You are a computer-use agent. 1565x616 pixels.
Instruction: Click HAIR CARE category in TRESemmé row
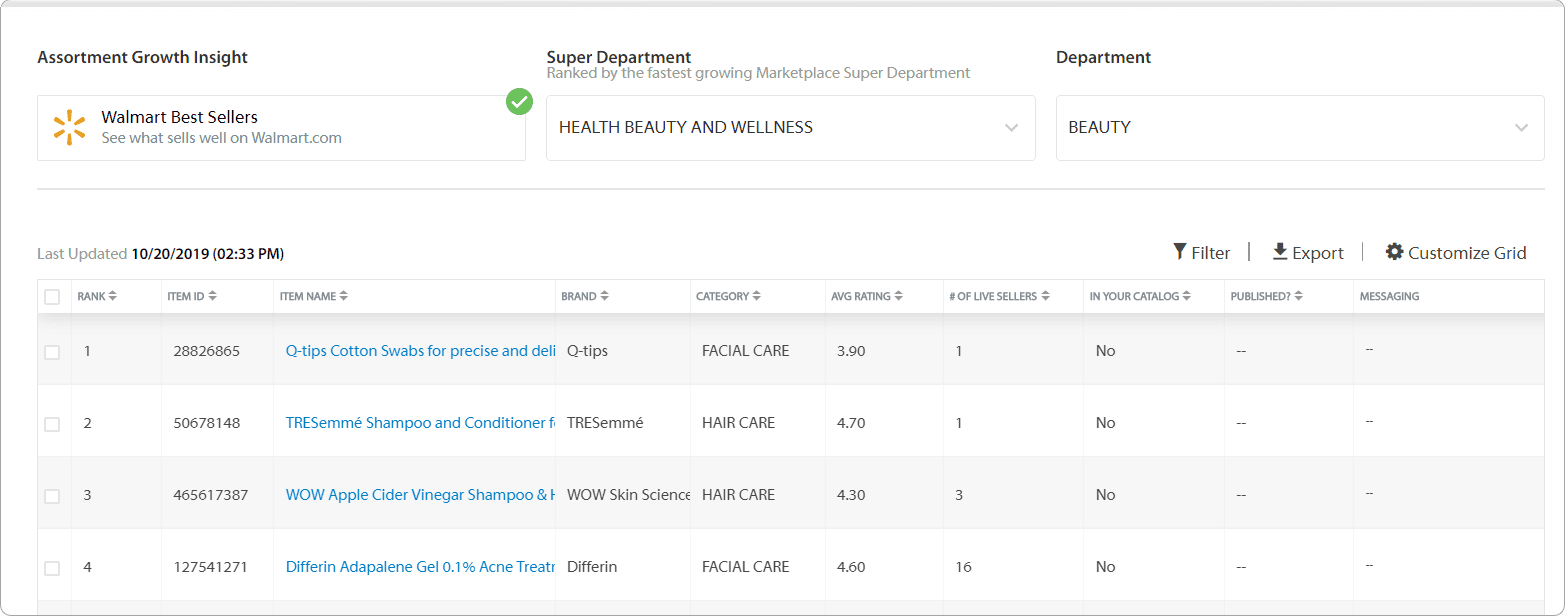(x=738, y=423)
